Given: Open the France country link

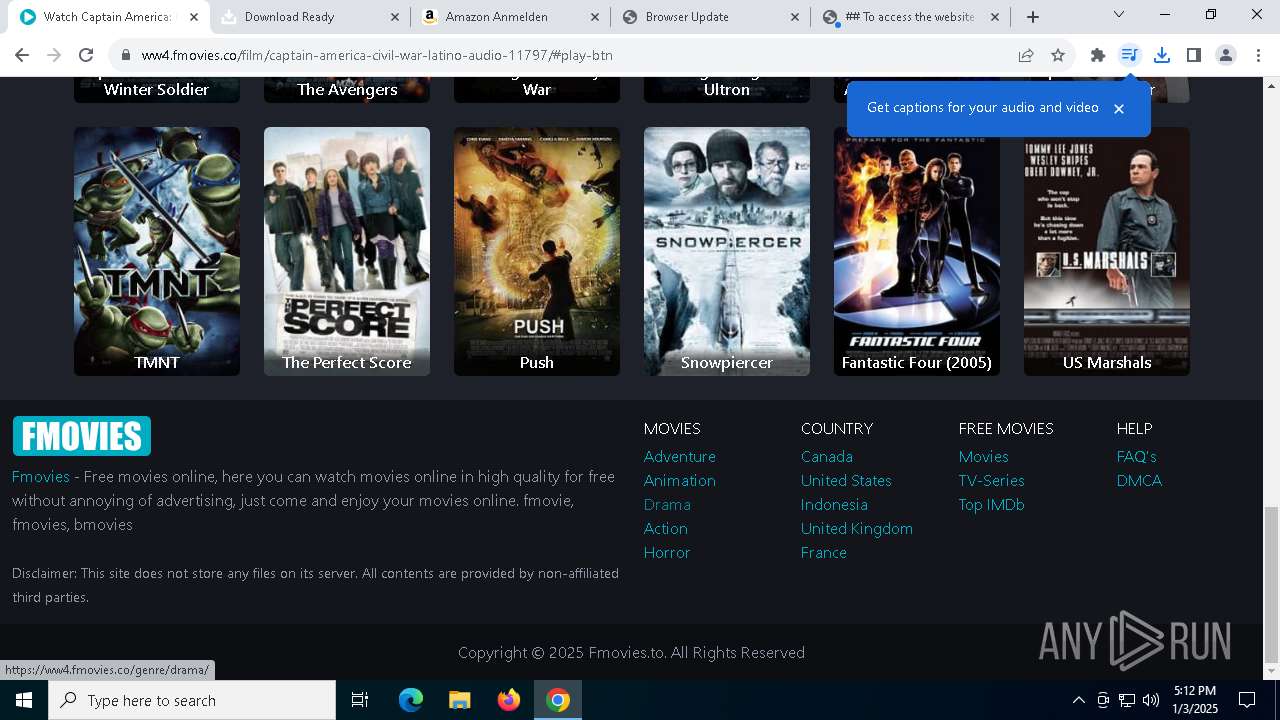Looking at the screenshot, I should pos(824,552).
